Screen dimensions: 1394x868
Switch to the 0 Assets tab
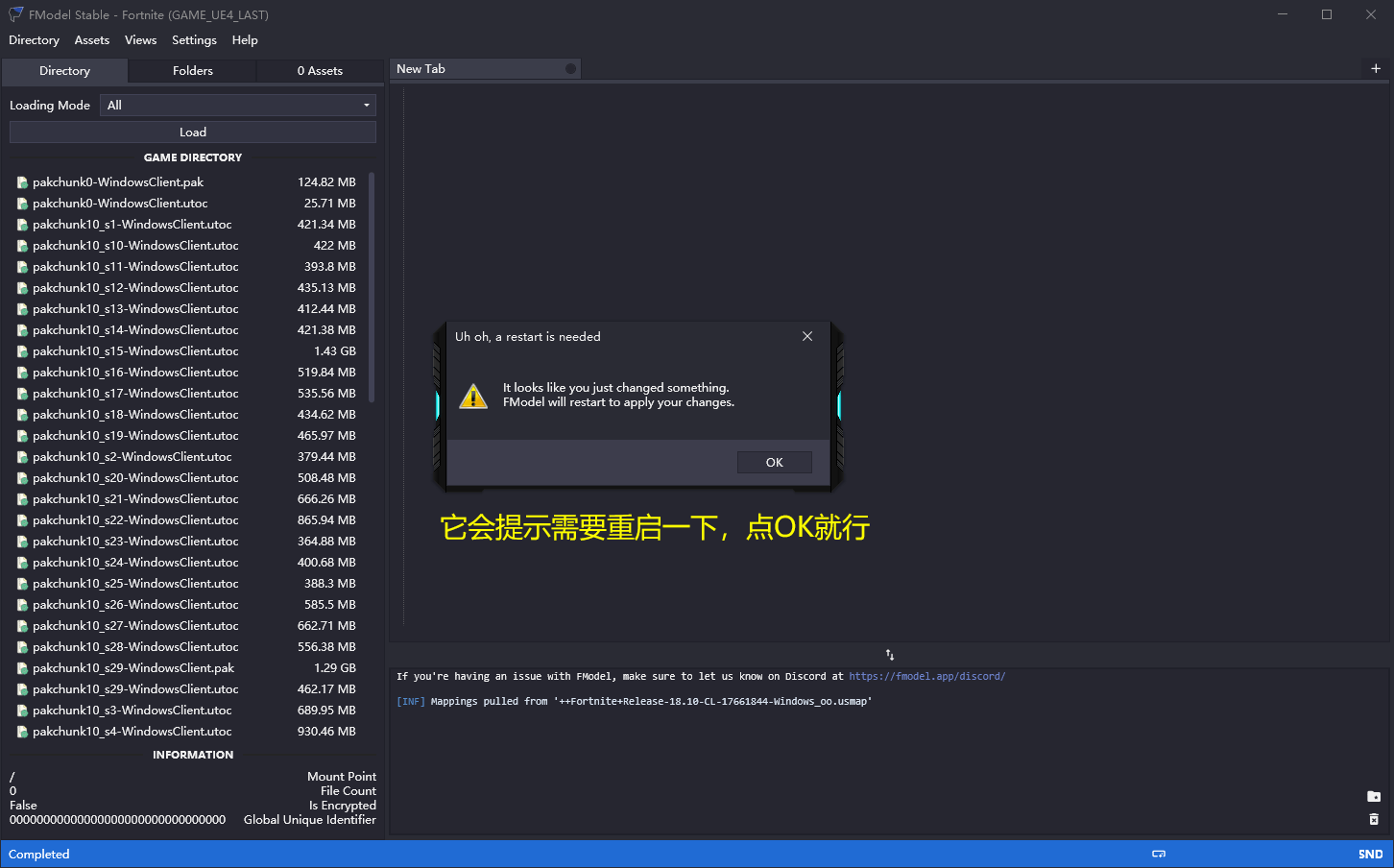[x=320, y=71]
